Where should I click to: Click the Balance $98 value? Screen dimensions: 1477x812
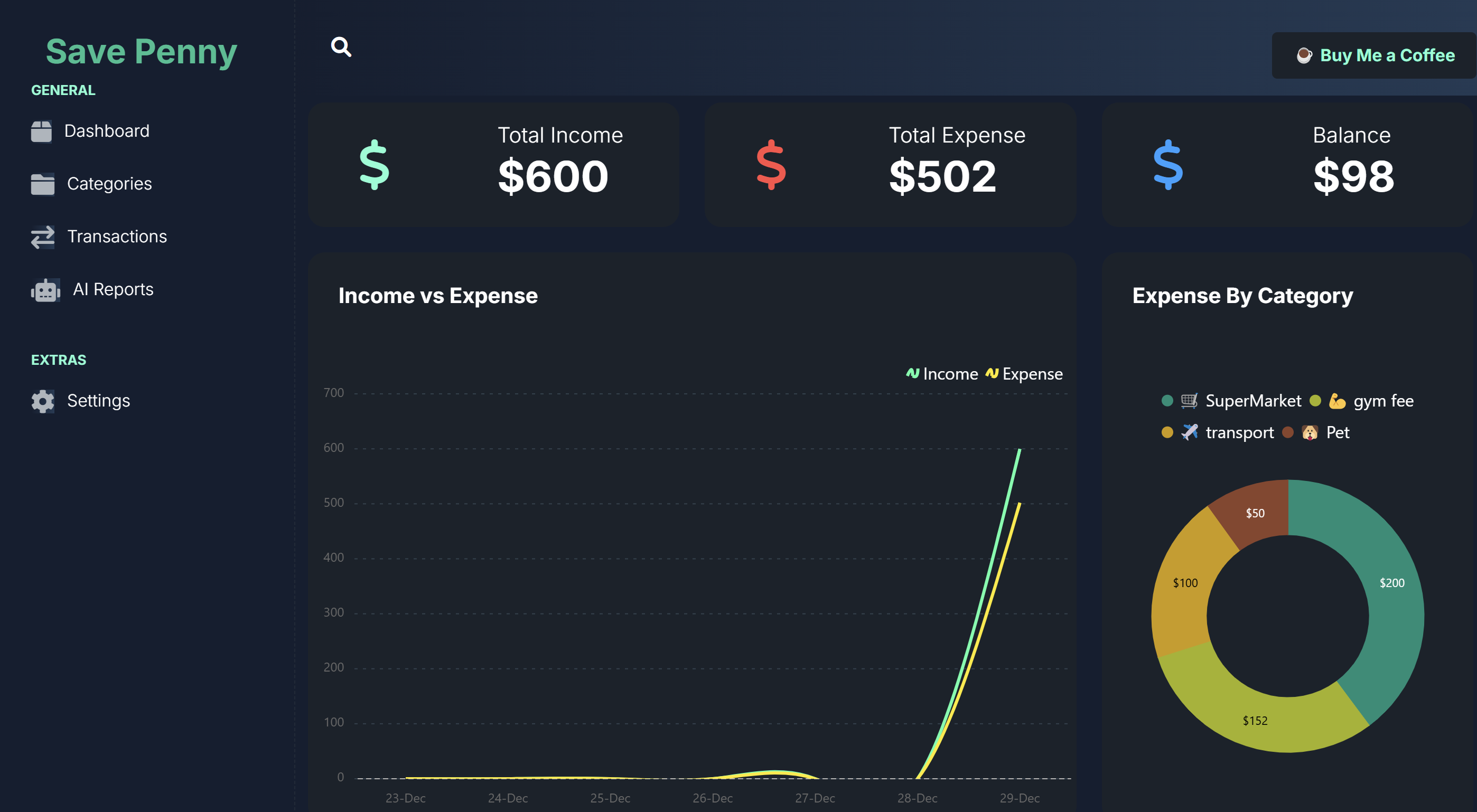pyautogui.click(x=1353, y=176)
